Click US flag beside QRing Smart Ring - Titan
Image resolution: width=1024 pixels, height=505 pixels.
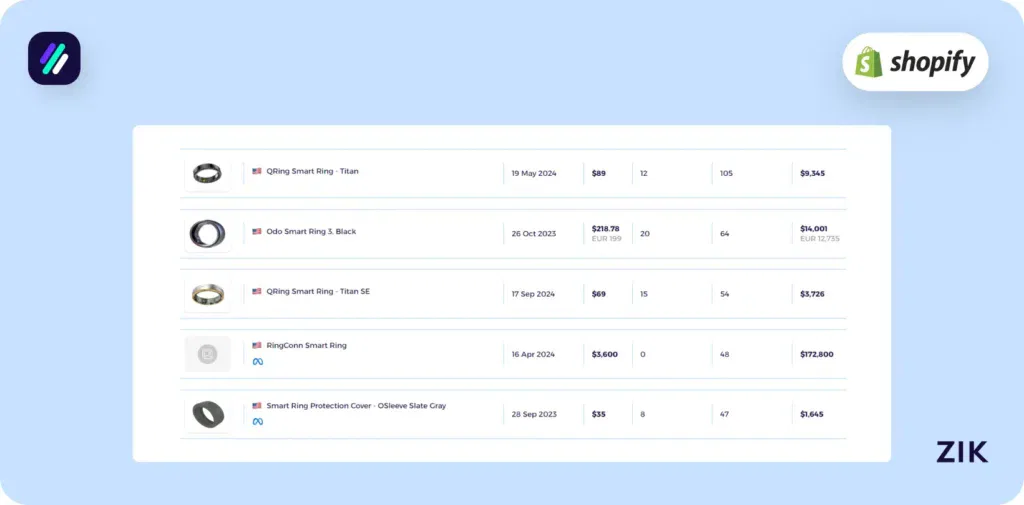tap(257, 171)
